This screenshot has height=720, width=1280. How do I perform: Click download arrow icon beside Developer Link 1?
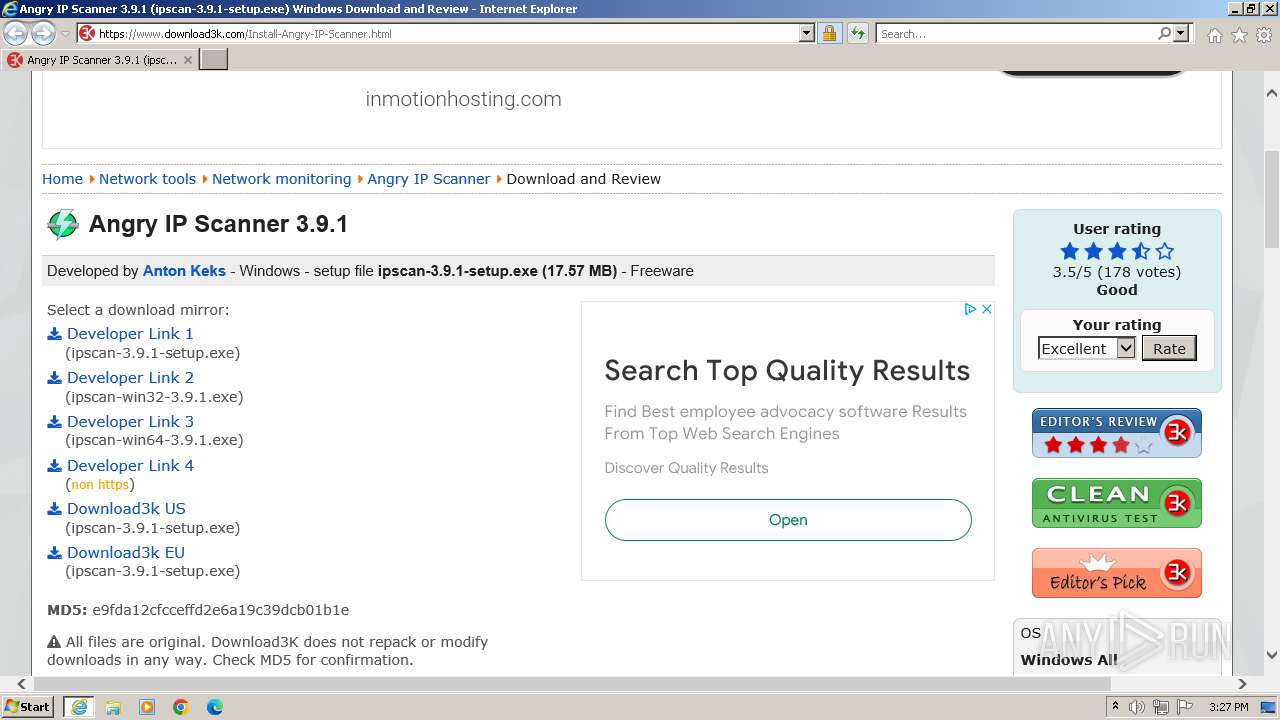[55, 334]
